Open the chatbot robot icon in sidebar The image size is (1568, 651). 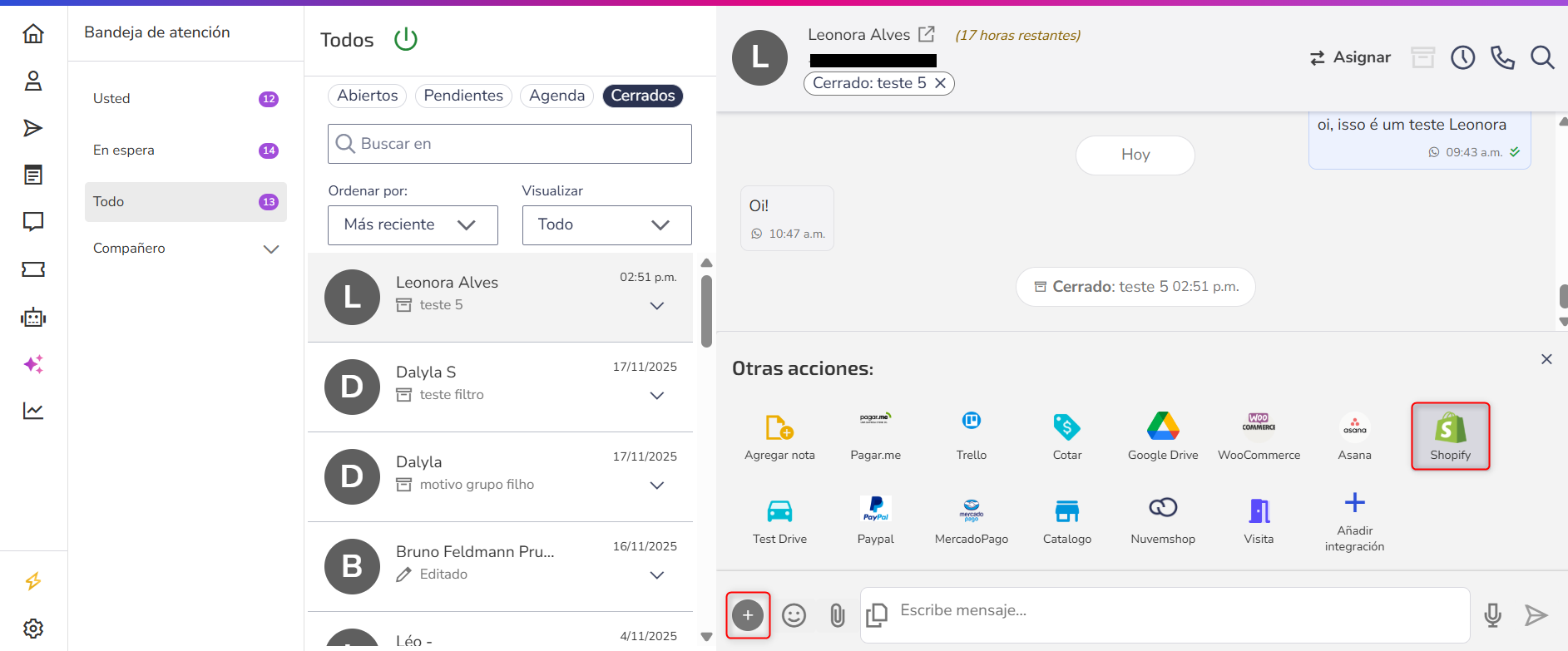point(33,317)
